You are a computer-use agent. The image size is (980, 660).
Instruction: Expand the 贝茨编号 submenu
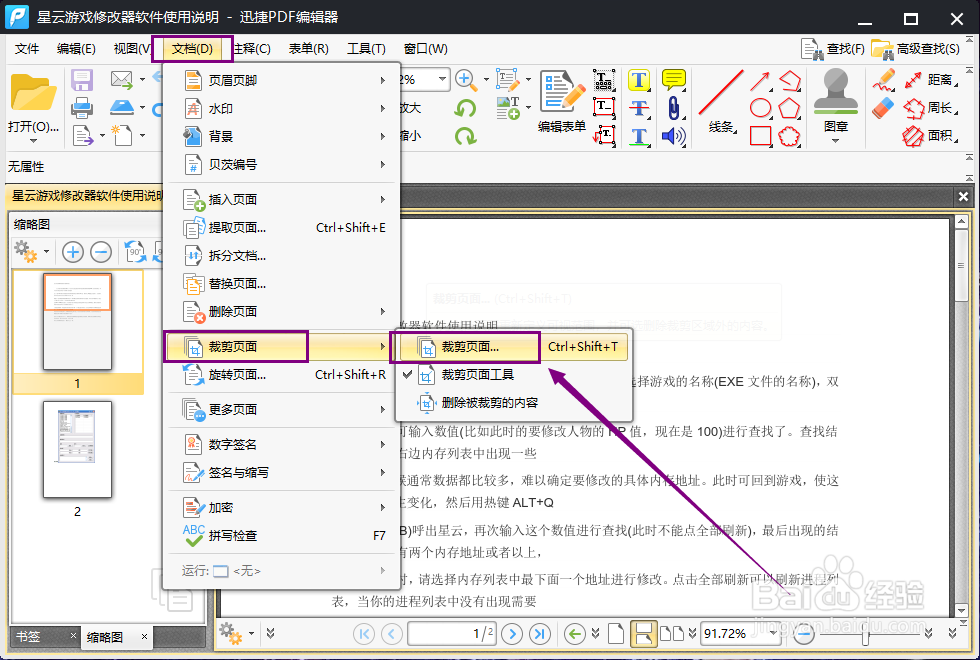point(281,165)
